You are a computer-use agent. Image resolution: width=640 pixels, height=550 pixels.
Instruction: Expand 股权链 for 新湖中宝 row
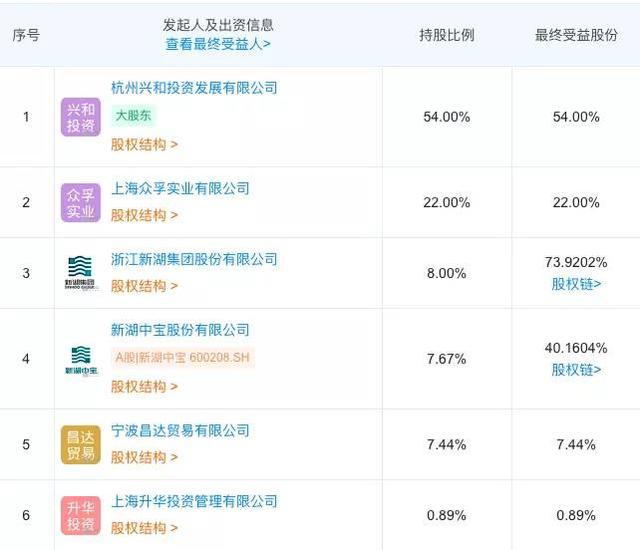tap(576, 370)
